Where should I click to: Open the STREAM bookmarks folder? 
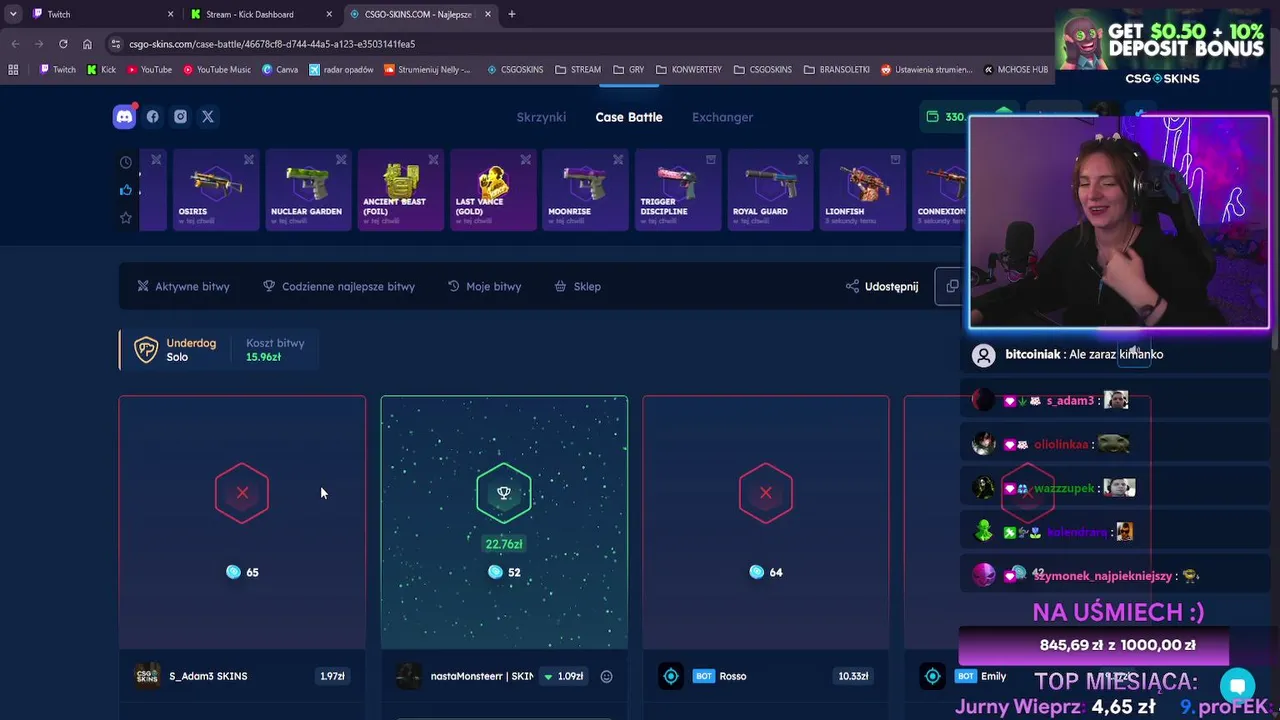[x=578, y=70]
